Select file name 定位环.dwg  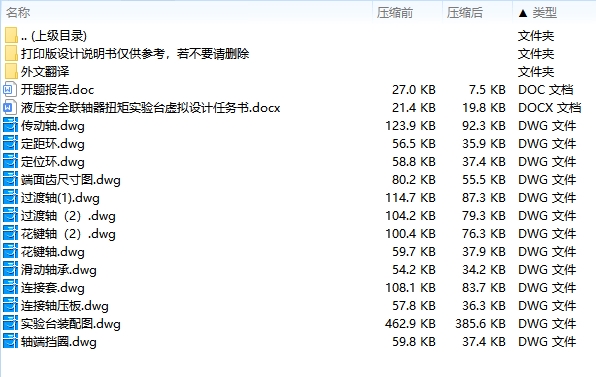[53, 162]
